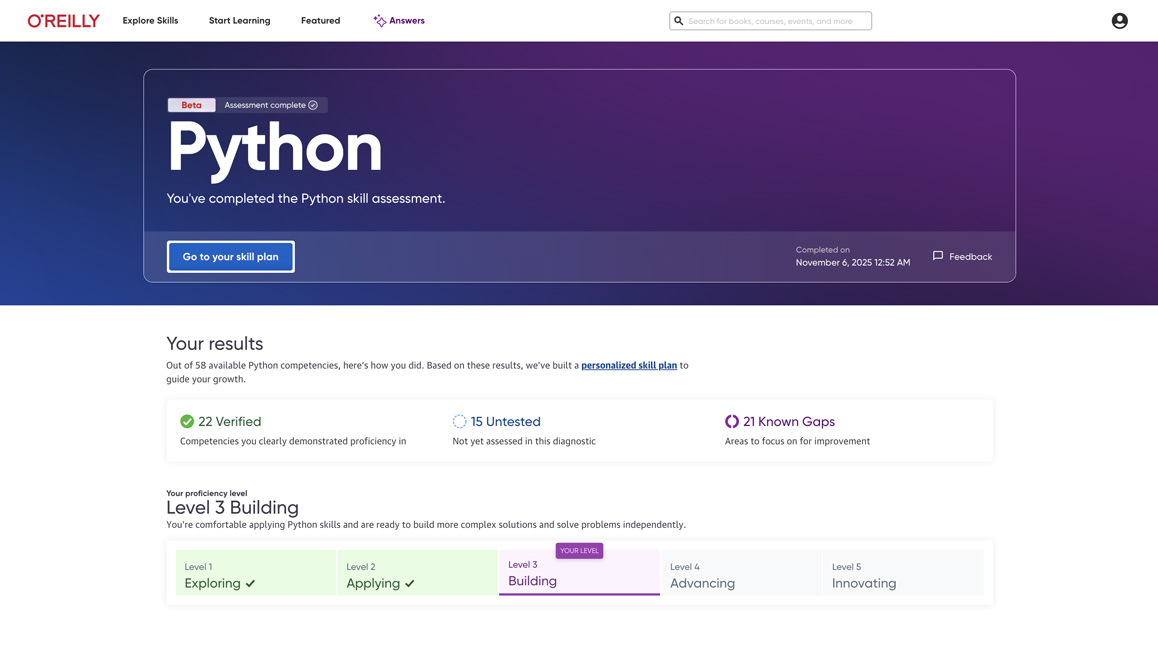Screen dimensions: 1158x654
Task: Click the dashed Untested circle icon
Action: pos(459,422)
